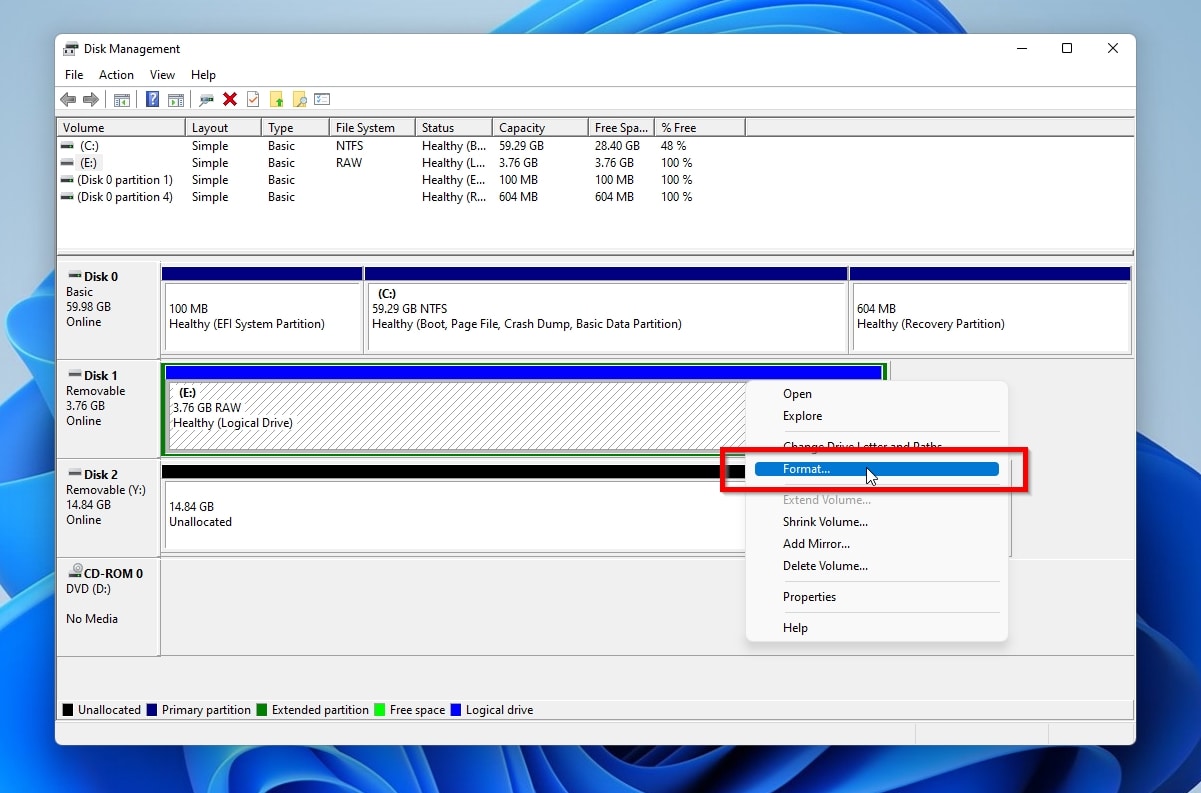The image size is (1201, 793).
Task: Toggle the Show/Hide Action Pane icon
Action: pos(176,99)
